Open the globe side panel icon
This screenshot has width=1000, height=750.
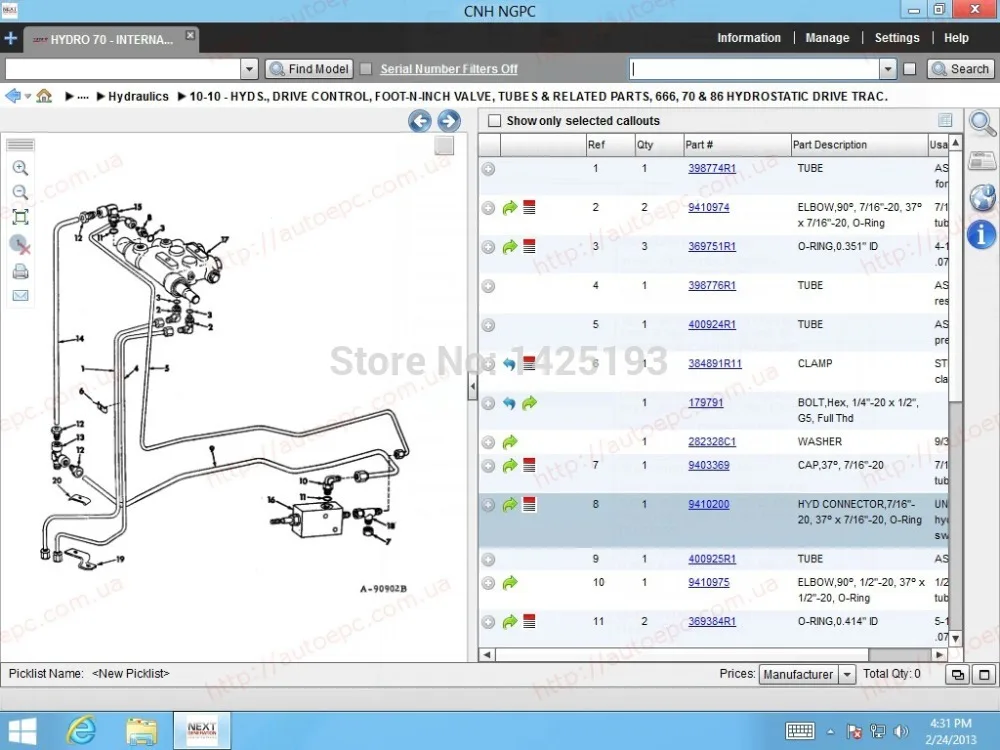[x=982, y=197]
